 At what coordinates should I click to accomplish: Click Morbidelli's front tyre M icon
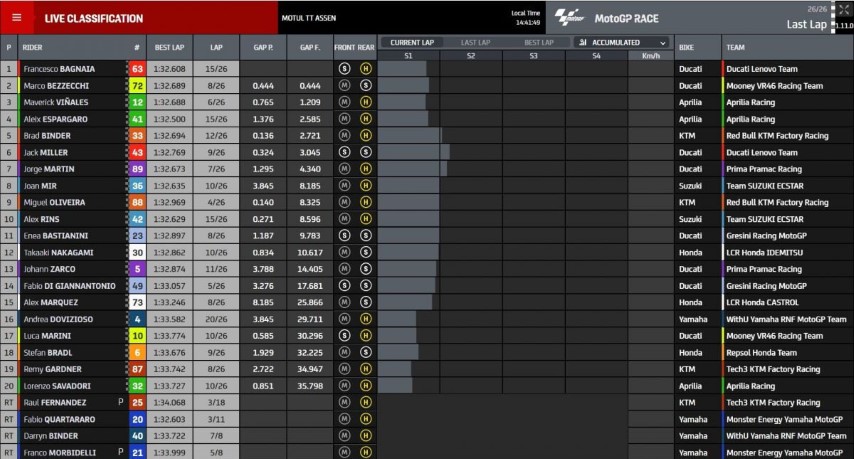[344, 452]
